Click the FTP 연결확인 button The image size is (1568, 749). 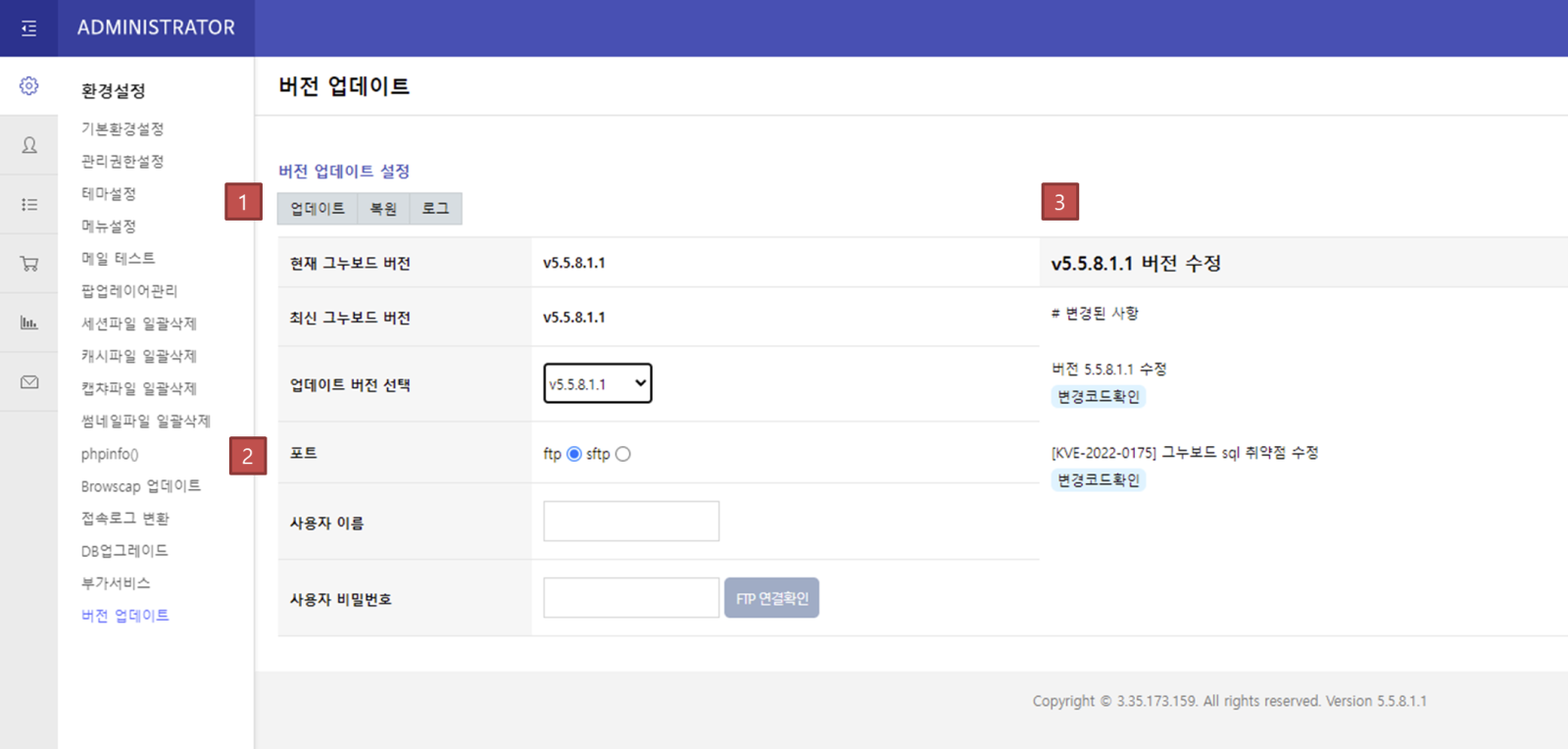tap(771, 598)
